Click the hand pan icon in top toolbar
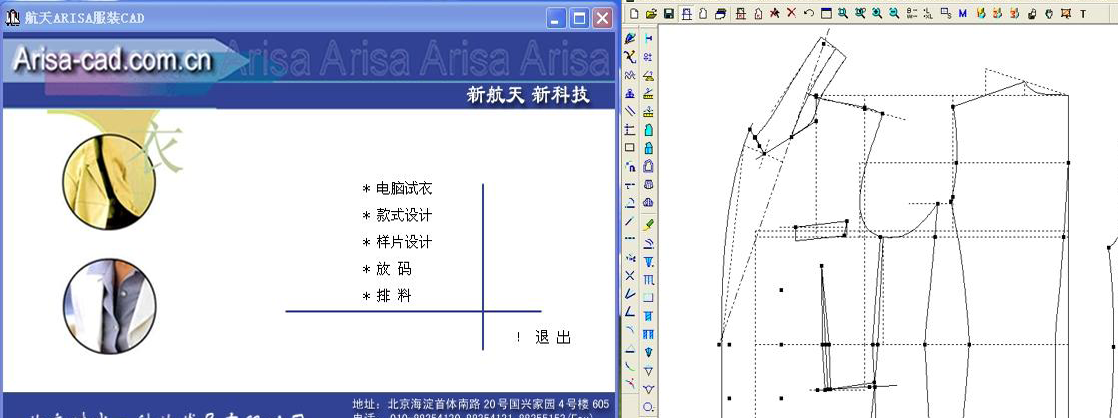Viewport: 1118px width, 418px height. coord(1050,14)
